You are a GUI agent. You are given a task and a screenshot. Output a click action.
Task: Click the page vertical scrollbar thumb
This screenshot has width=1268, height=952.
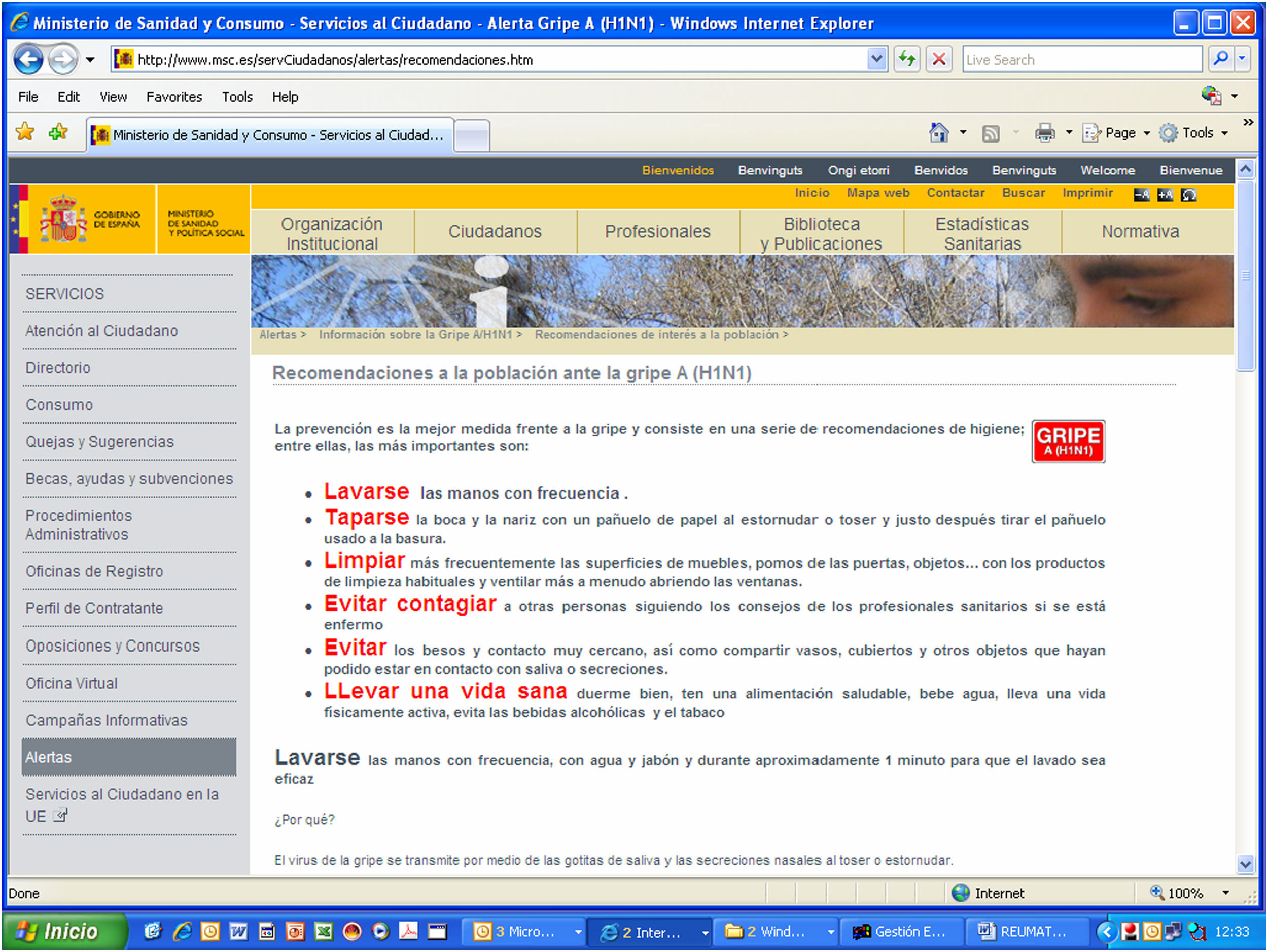click(x=1245, y=275)
